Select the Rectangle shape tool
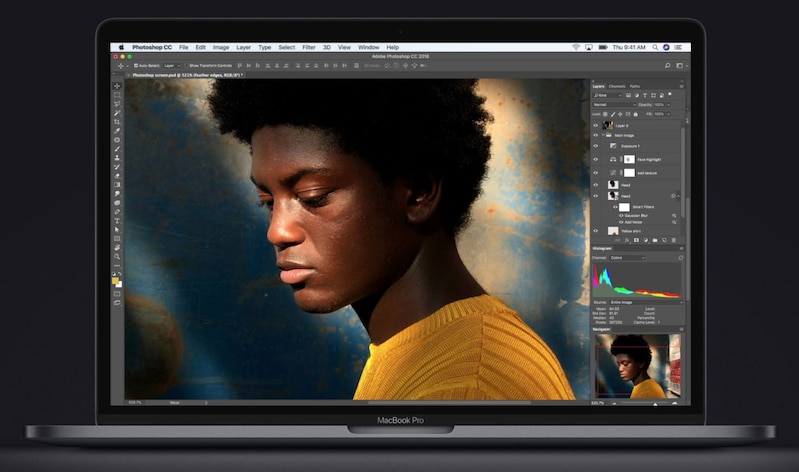 (x=117, y=239)
